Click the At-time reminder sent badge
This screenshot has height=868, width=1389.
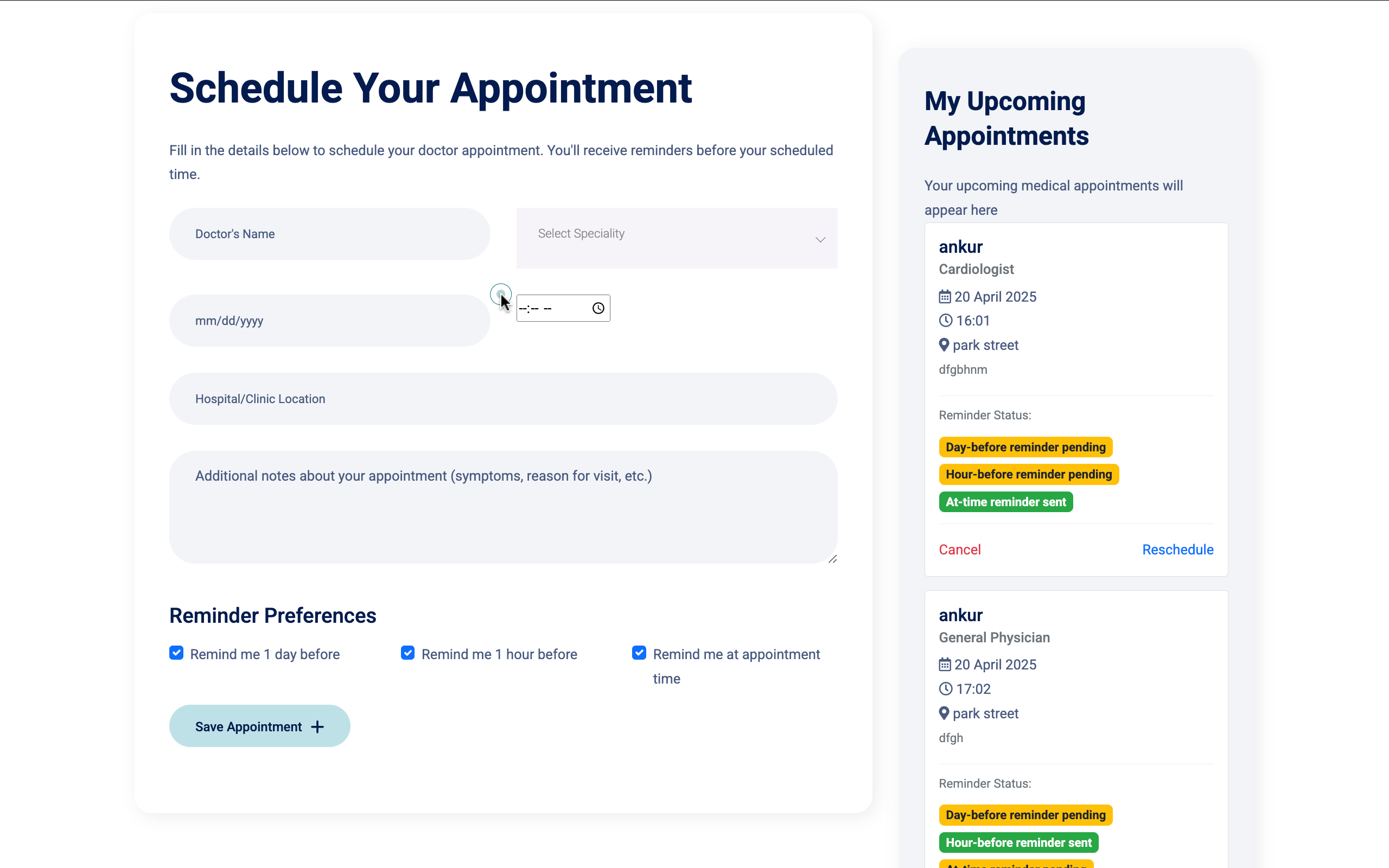[x=1005, y=502]
